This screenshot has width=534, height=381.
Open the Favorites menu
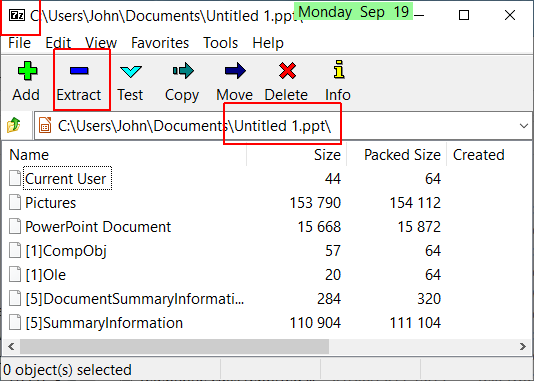pyautogui.click(x=160, y=43)
